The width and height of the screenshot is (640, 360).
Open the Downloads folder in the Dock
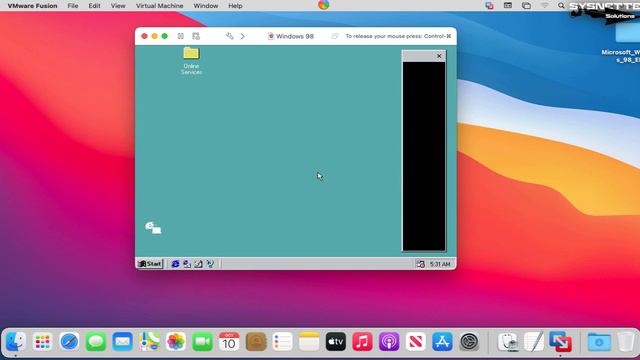click(599, 342)
